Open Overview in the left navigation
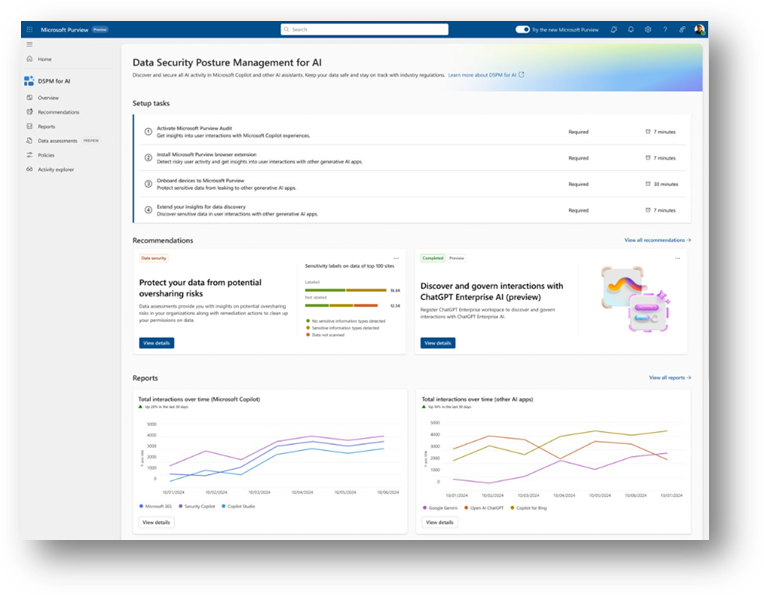The width and height of the screenshot is (764, 595). pos(48,97)
